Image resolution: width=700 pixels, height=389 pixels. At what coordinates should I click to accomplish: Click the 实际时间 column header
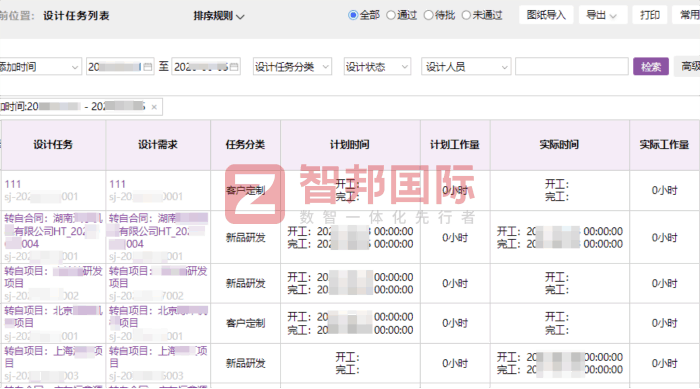point(559,145)
